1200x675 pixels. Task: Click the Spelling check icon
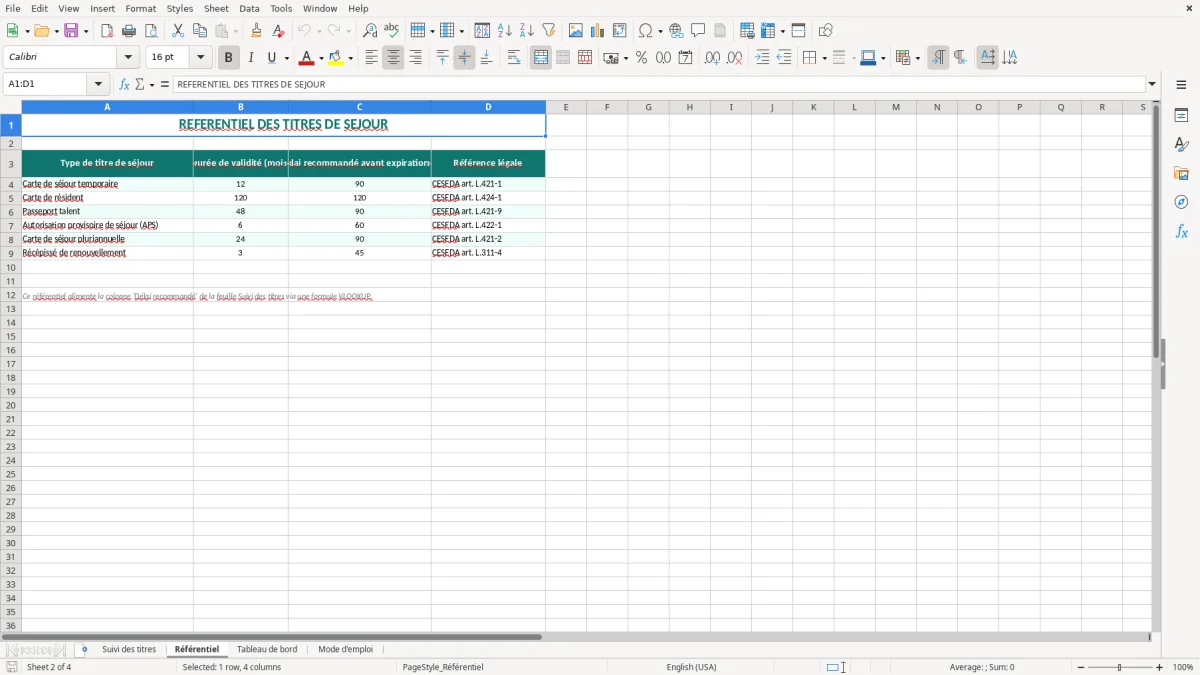tap(392, 31)
